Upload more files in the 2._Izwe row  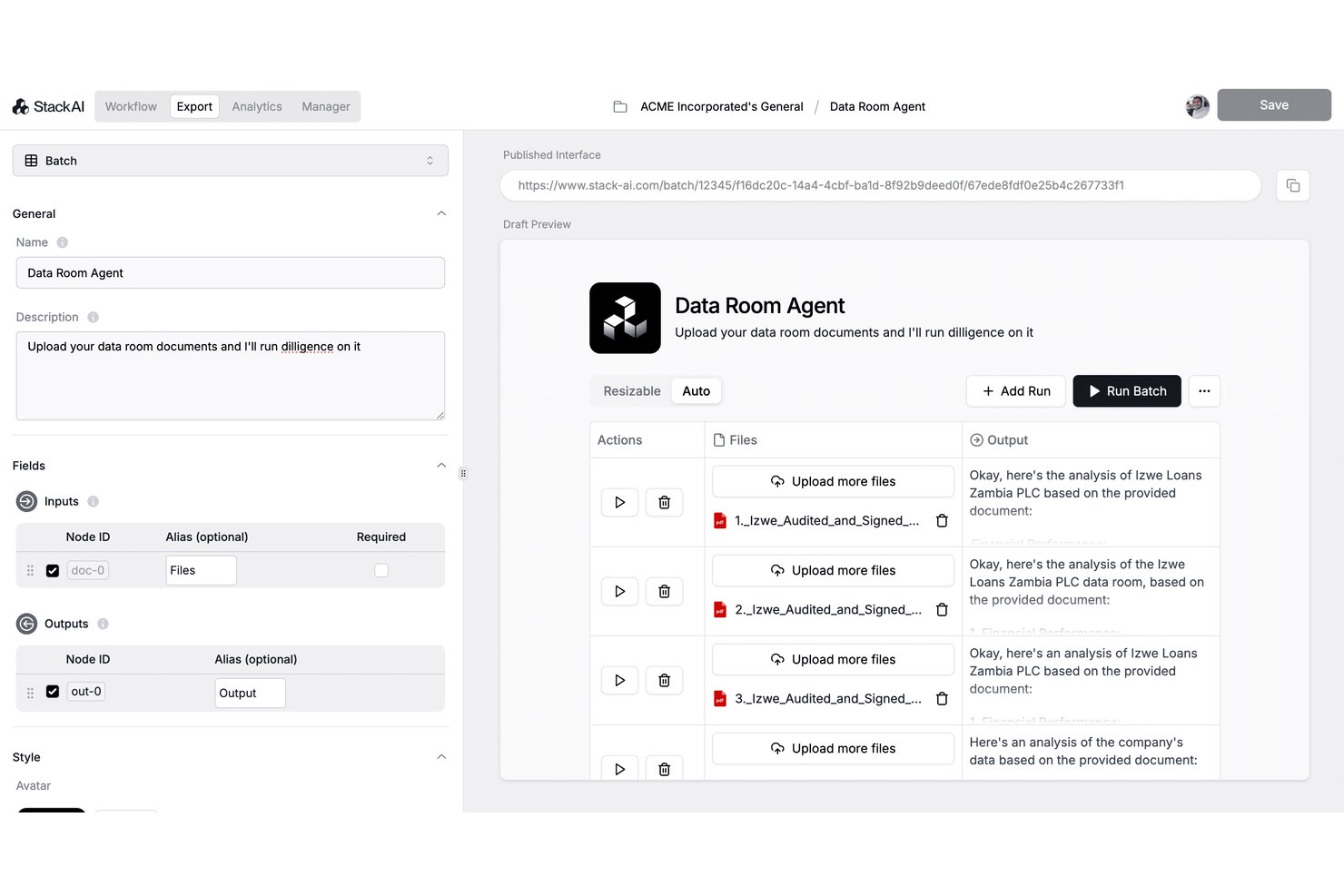point(833,570)
